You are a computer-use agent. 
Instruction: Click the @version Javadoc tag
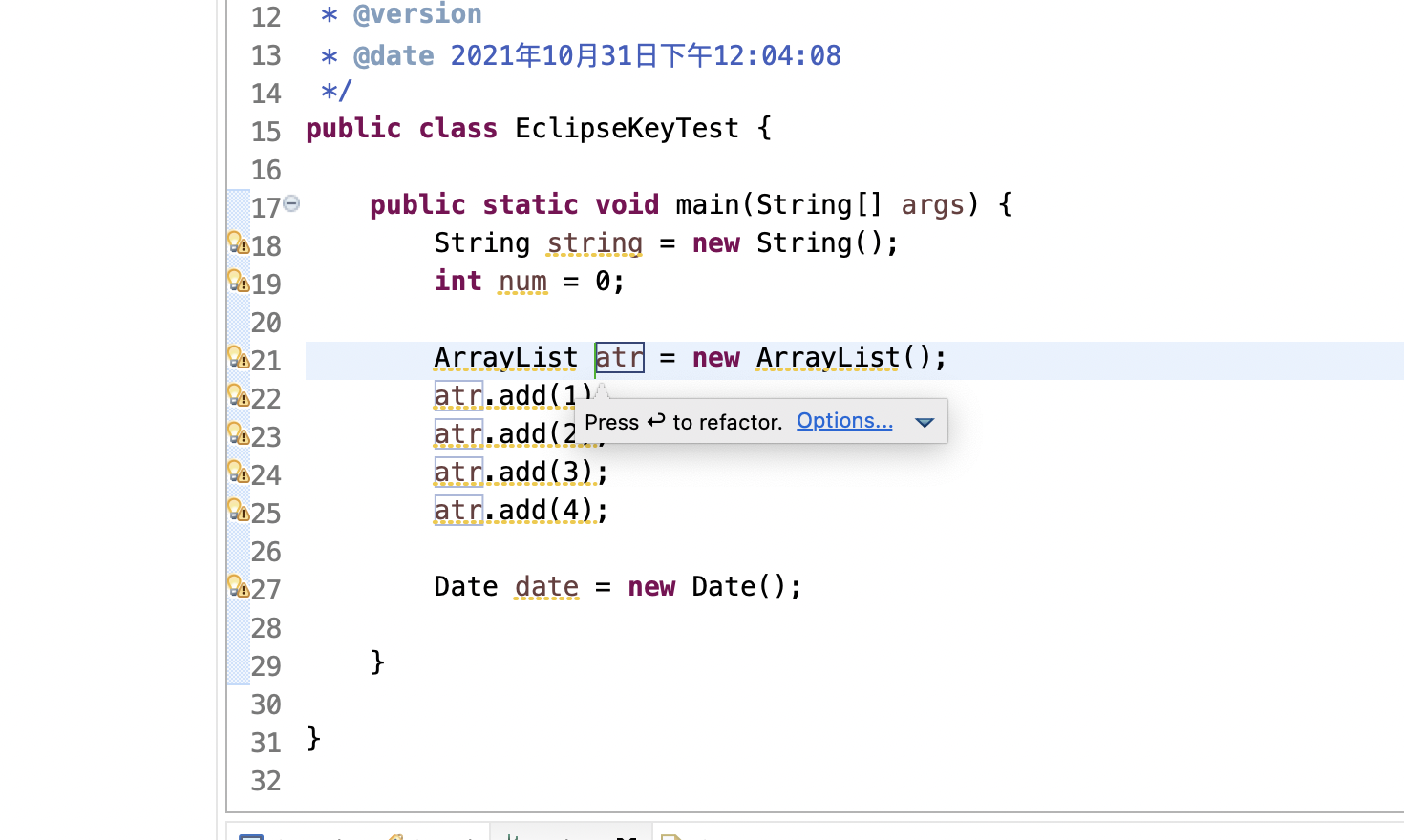click(x=417, y=14)
